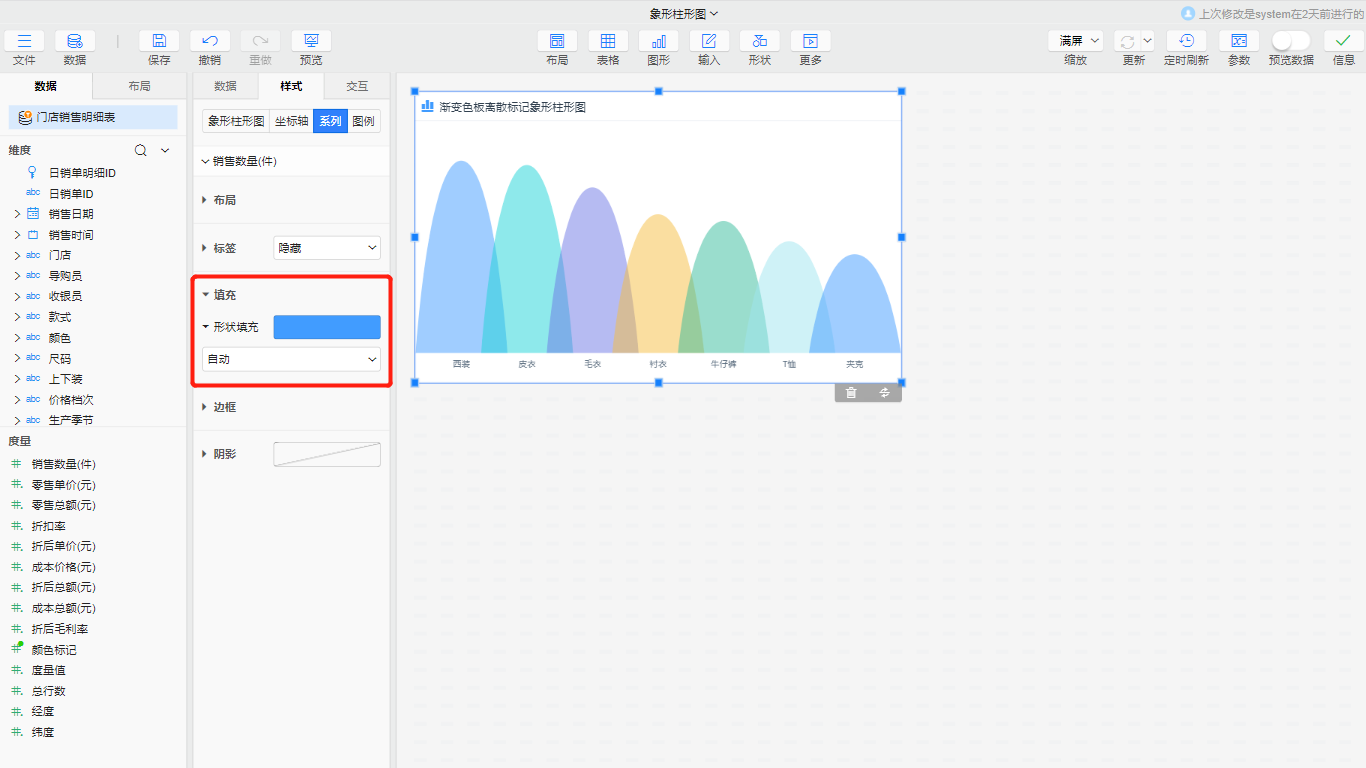Open the Table component icon
Viewport: 1366px width, 768px height.
608,41
